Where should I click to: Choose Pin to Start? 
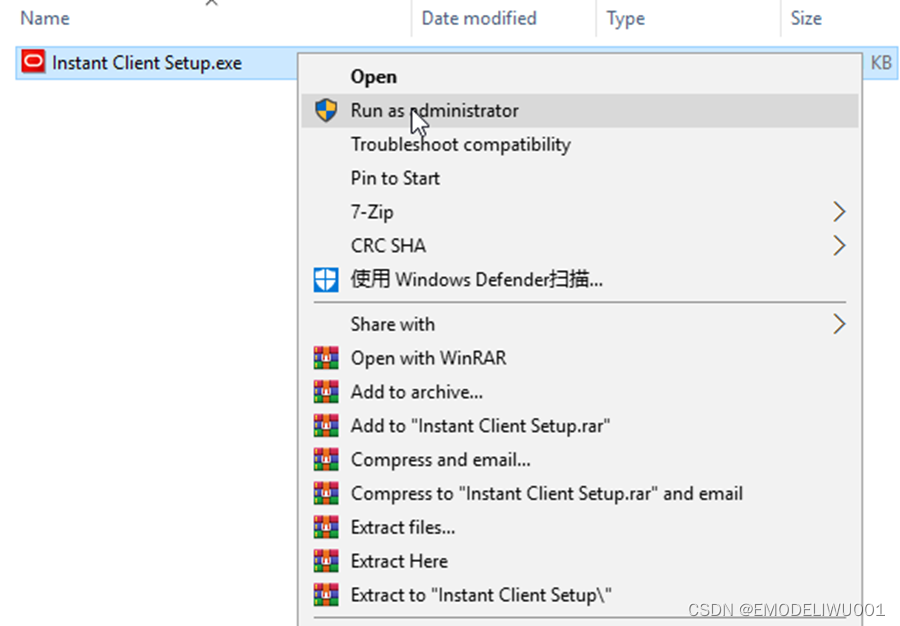[x=395, y=178]
